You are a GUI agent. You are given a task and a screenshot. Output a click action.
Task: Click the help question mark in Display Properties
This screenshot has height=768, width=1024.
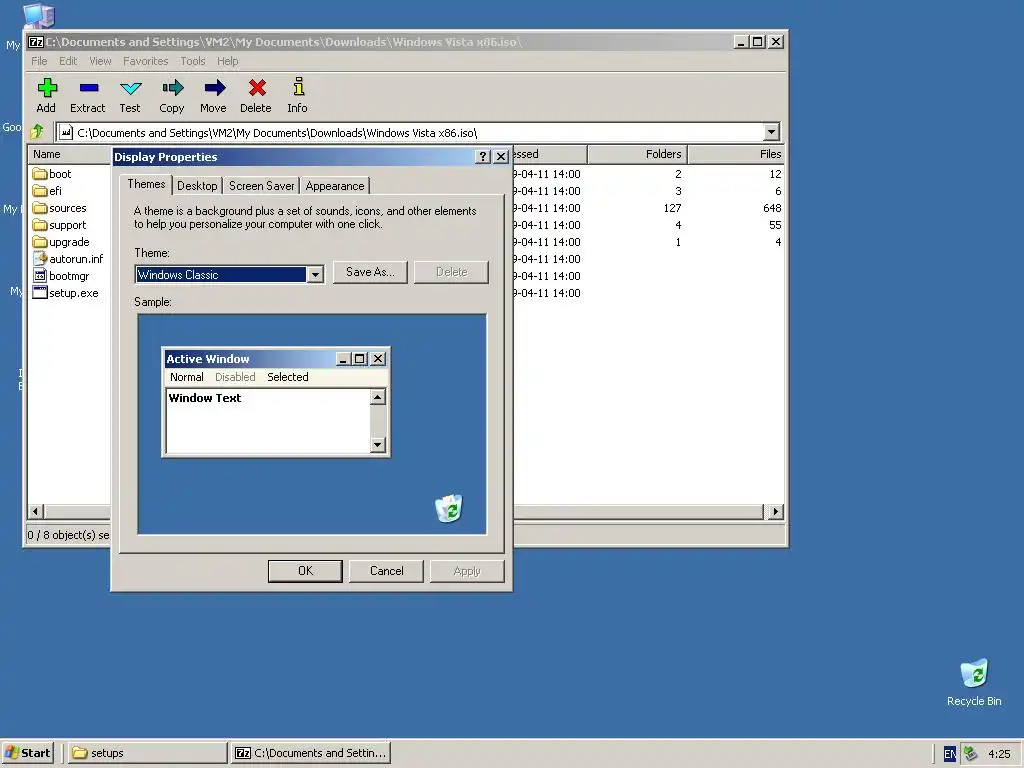[483, 157]
